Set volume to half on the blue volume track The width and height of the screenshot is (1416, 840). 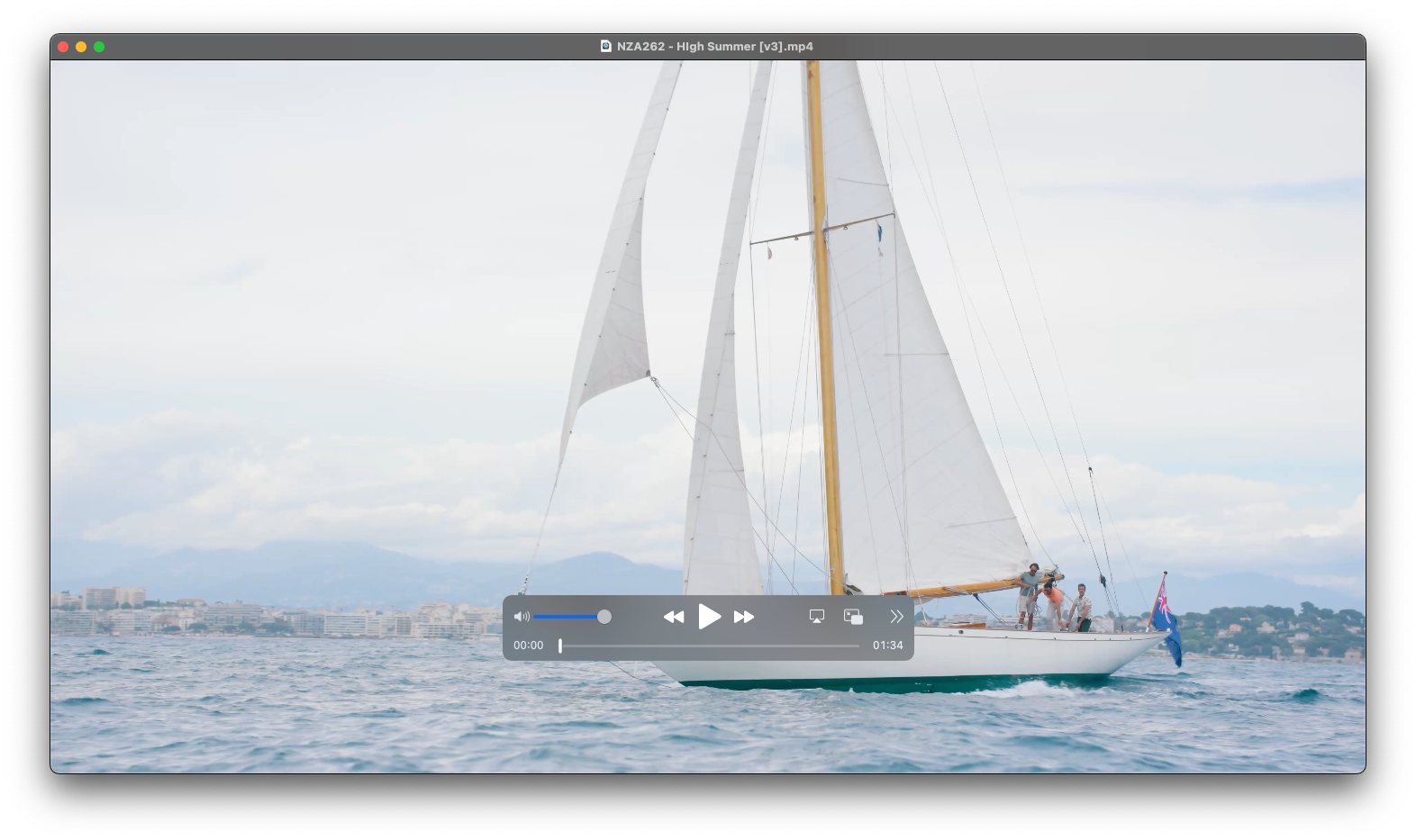click(x=569, y=617)
